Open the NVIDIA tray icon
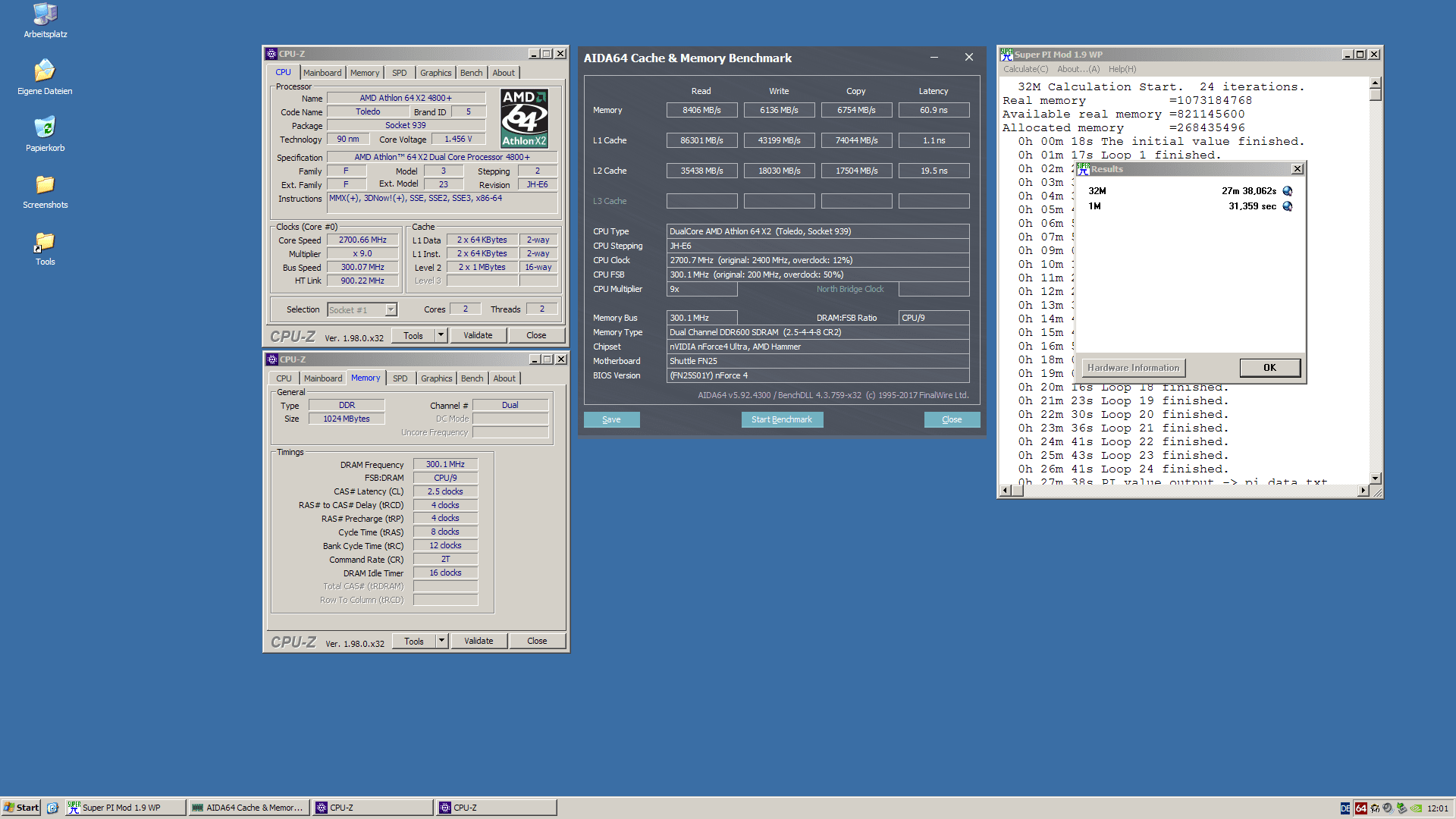The width and height of the screenshot is (1456, 819). tap(1415, 808)
